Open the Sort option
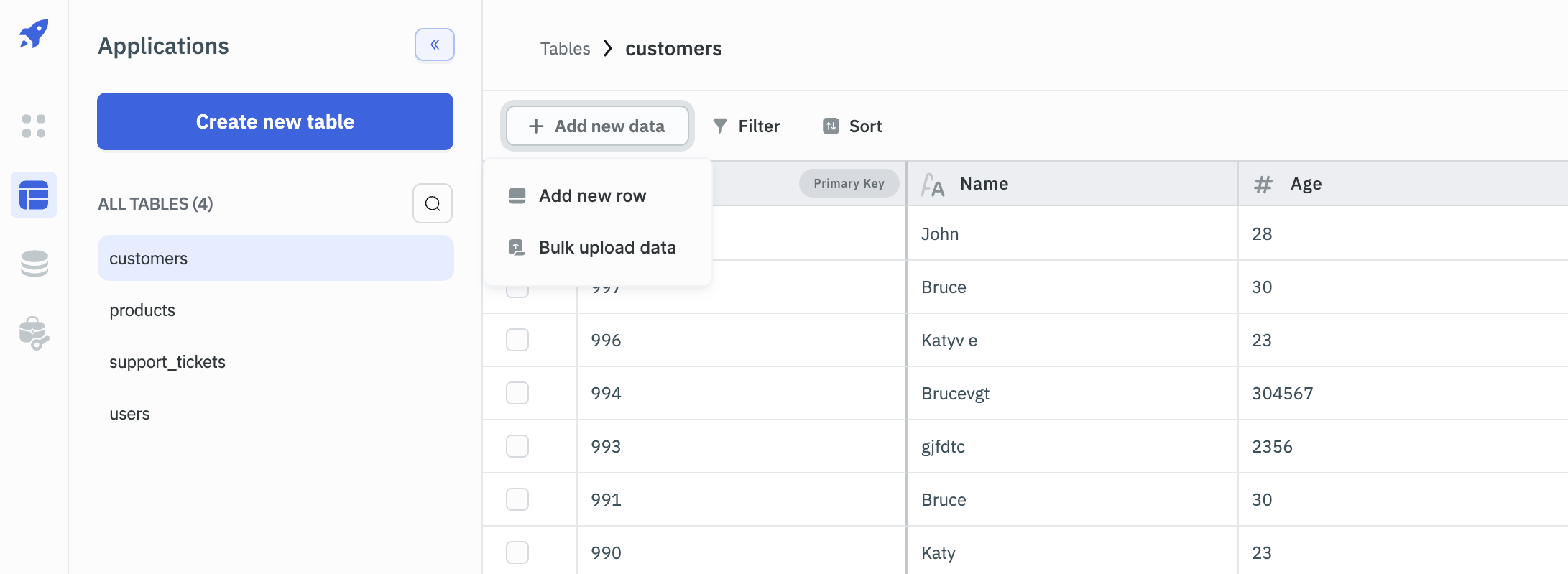Screen dimensions: 1568x574 [852, 126]
